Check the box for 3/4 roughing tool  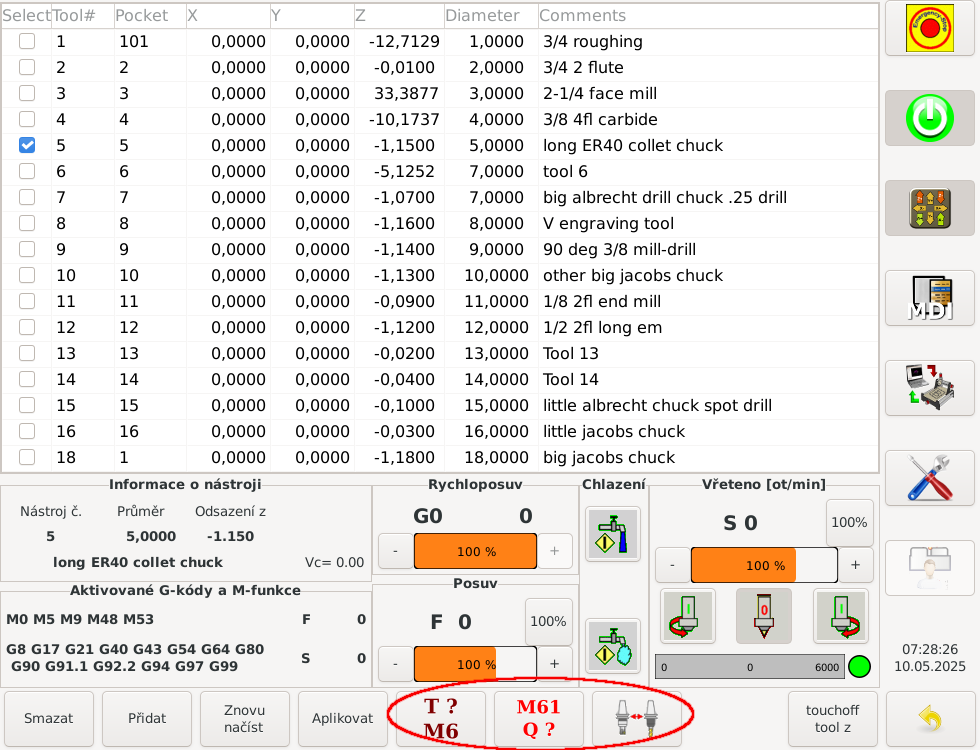coord(27,42)
